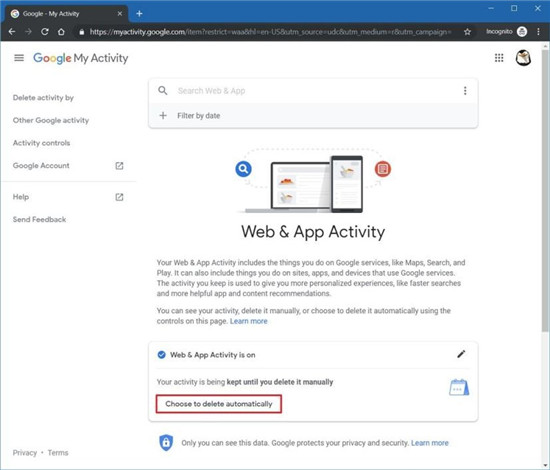The height and width of the screenshot is (470, 550).
Task: Reload the current page
Action: [x=45, y=32]
